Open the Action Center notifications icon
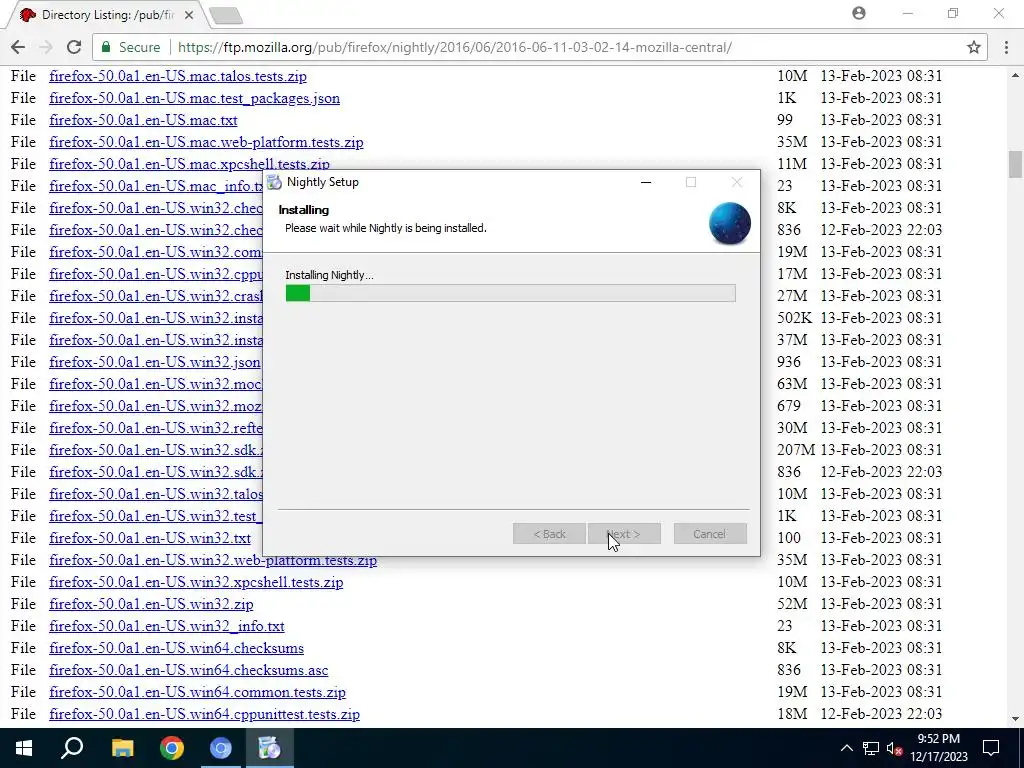 coord(991,748)
